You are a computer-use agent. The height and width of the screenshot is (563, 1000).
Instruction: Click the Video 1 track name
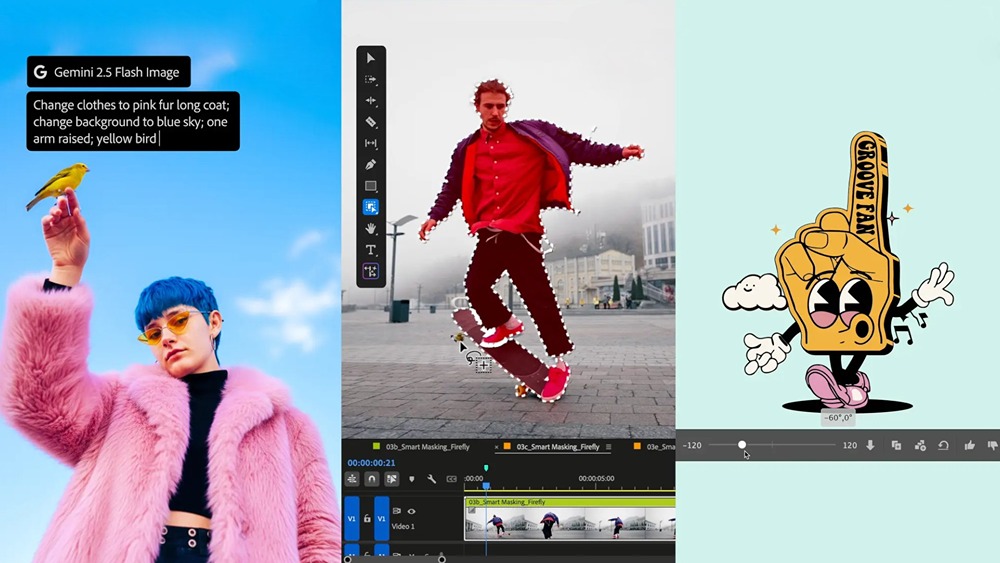point(403,527)
